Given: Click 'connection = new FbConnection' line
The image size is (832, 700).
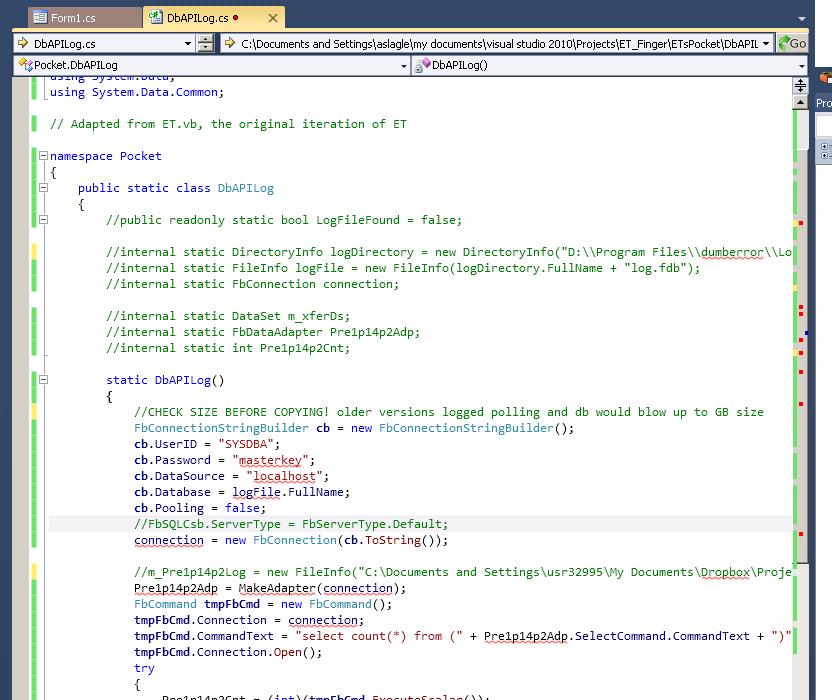Looking at the screenshot, I should (x=291, y=540).
